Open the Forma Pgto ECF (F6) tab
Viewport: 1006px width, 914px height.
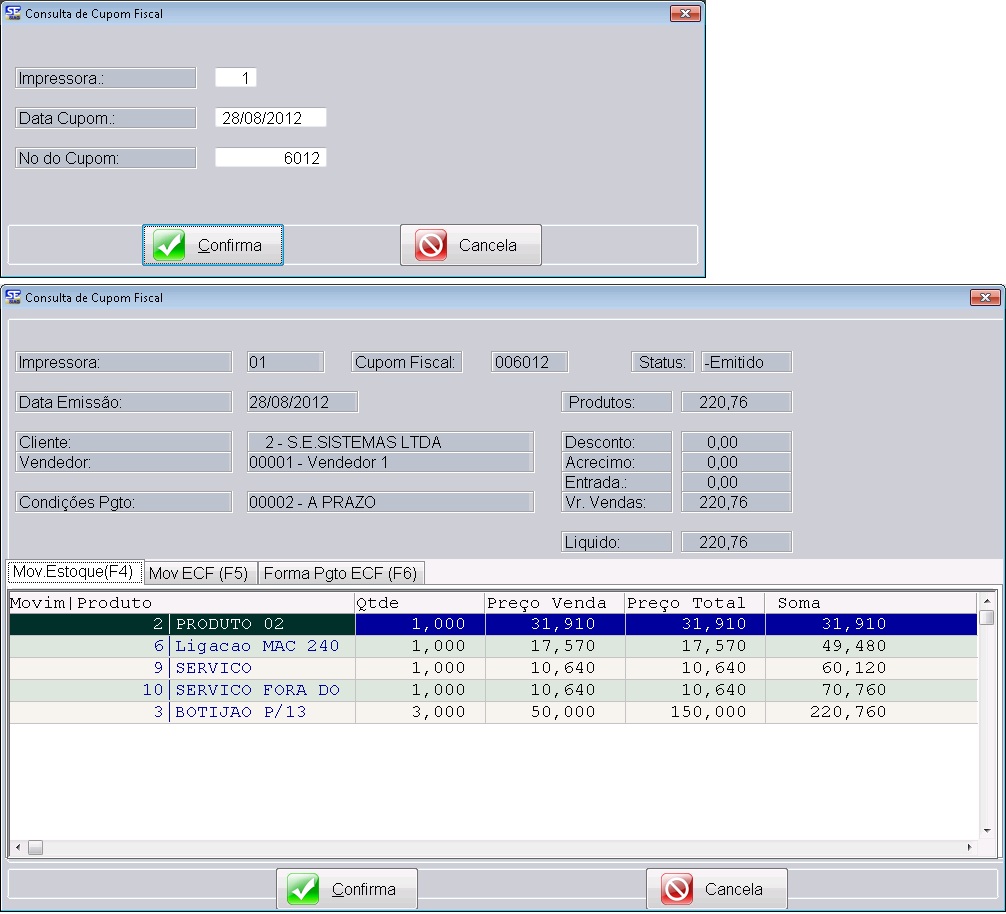(x=340, y=573)
